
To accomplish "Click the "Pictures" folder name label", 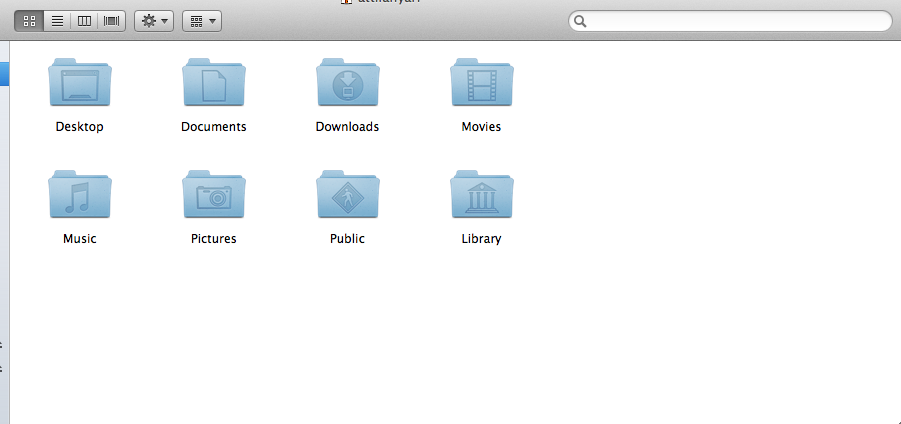I will (x=214, y=239).
